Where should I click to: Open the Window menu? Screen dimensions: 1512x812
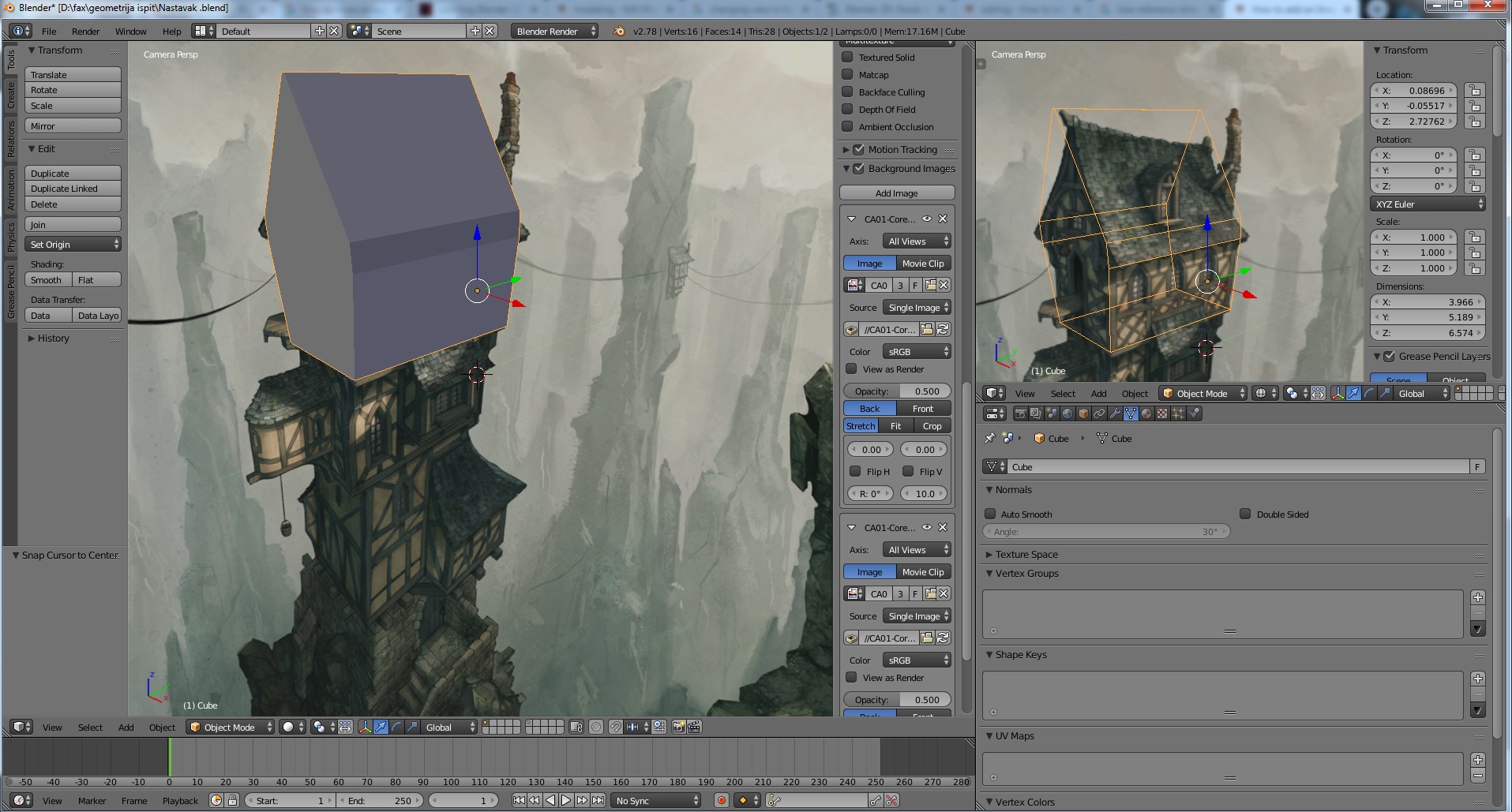pyautogui.click(x=130, y=32)
